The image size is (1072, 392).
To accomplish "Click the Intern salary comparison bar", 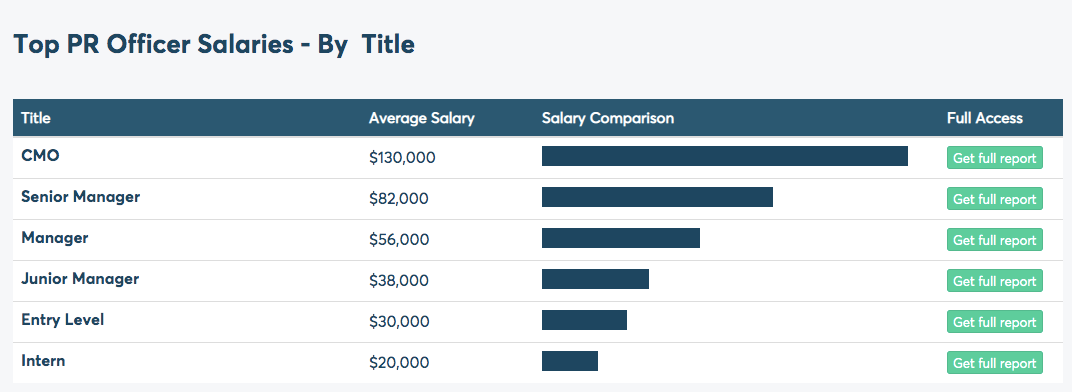I will coord(570,361).
